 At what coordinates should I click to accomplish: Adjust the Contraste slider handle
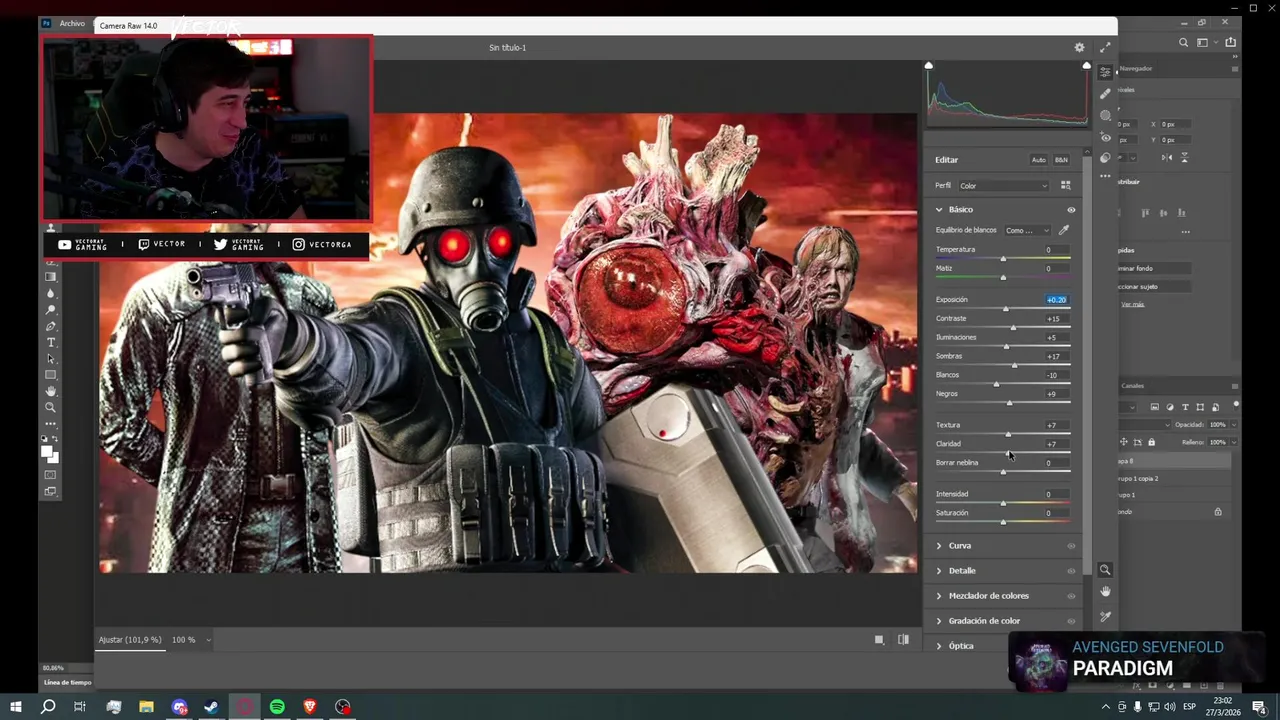point(1013,328)
